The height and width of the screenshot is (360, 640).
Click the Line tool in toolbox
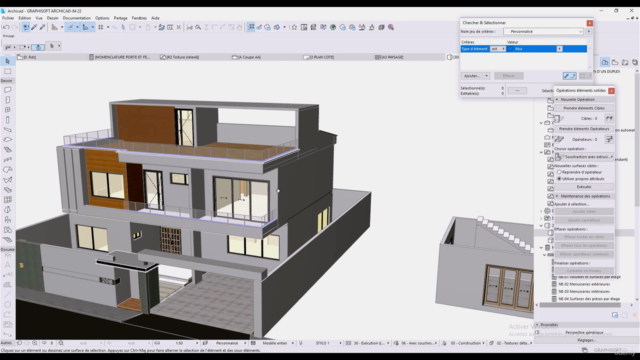point(7,294)
